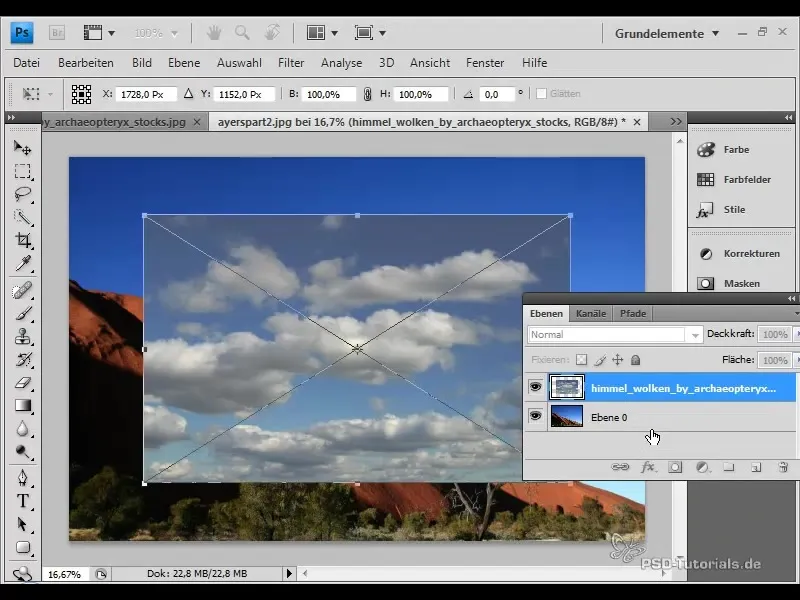The width and height of the screenshot is (800, 600).
Task: Create new adjustment layer icon
Action: coord(703,467)
